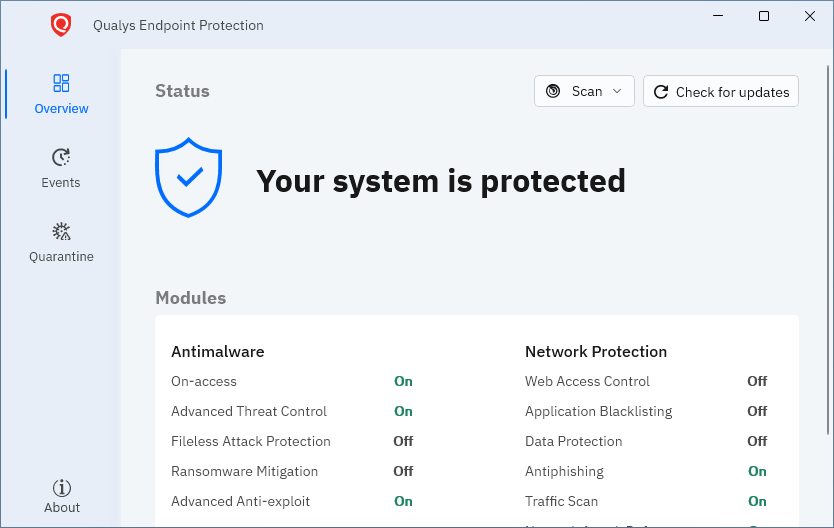
Task: Click the Off status for Data Protection
Action: [x=757, y=441]
